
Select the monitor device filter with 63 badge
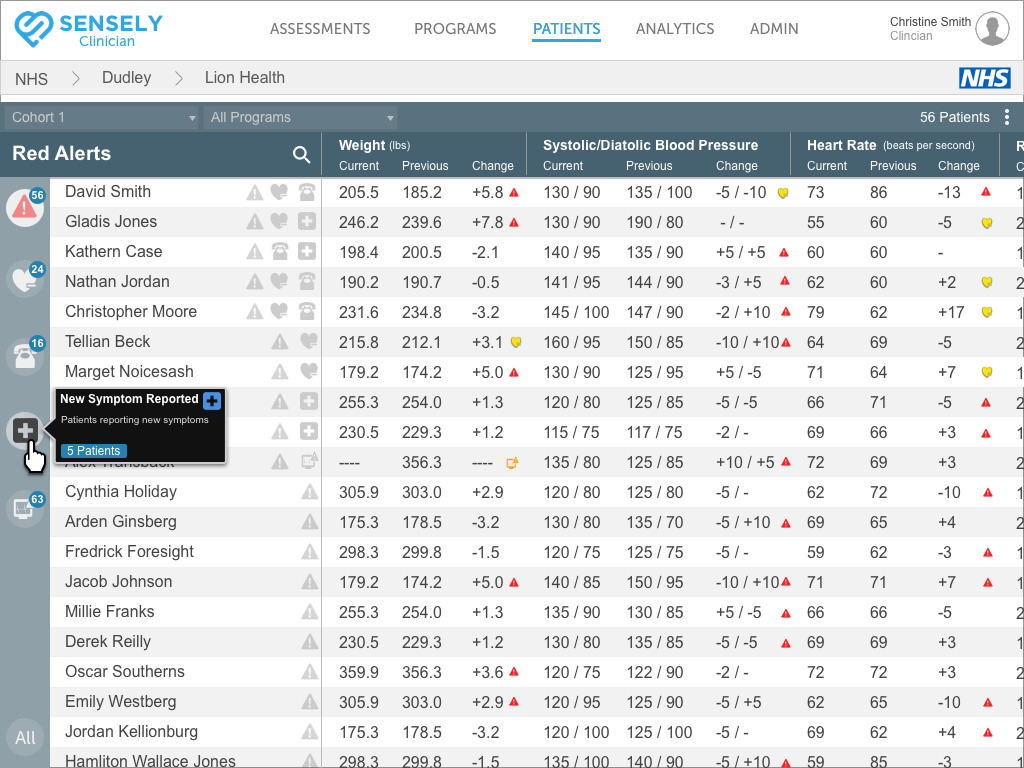click(x=25, y=507)
